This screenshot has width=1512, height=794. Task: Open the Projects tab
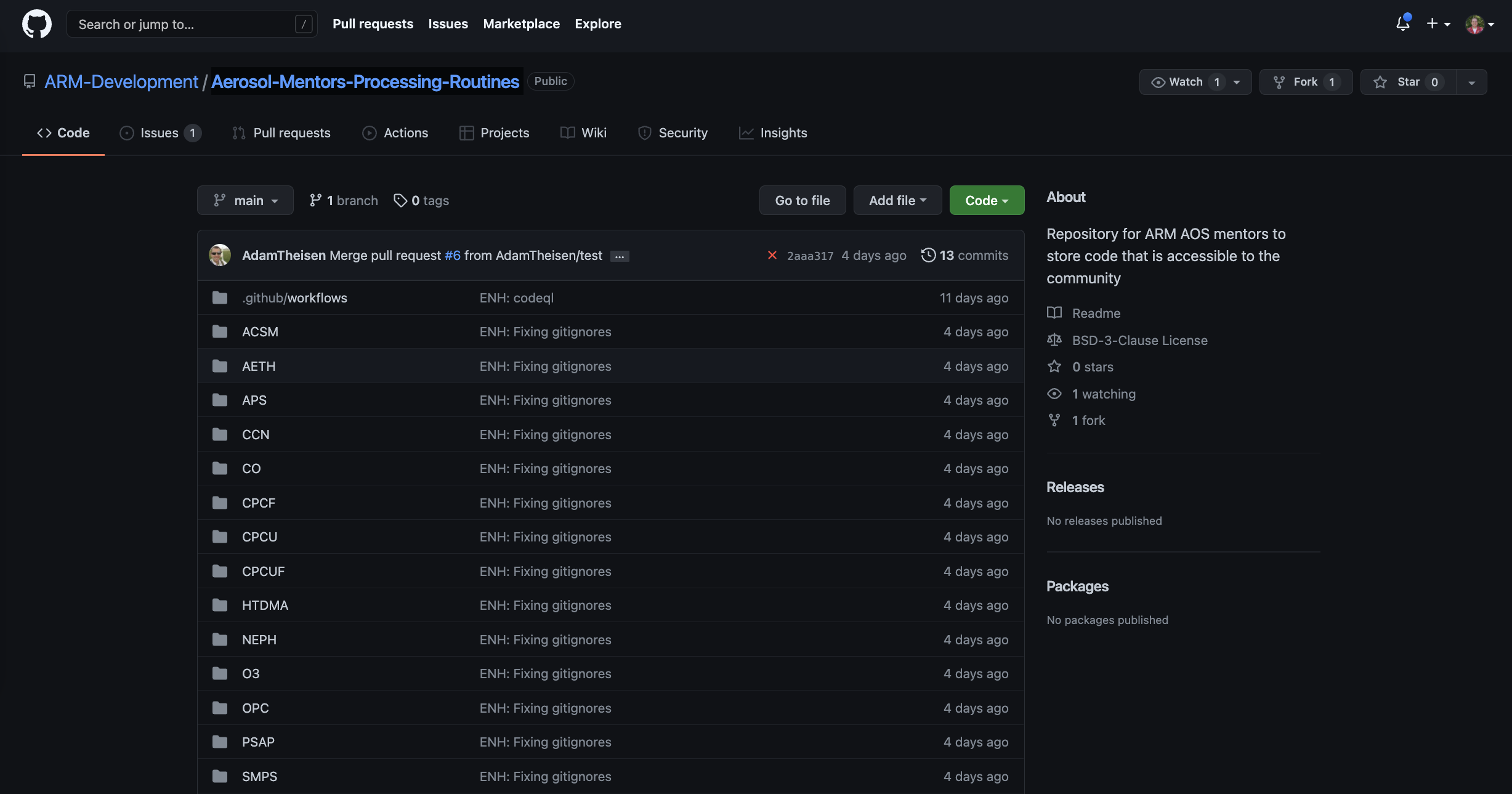pos(495,133)
